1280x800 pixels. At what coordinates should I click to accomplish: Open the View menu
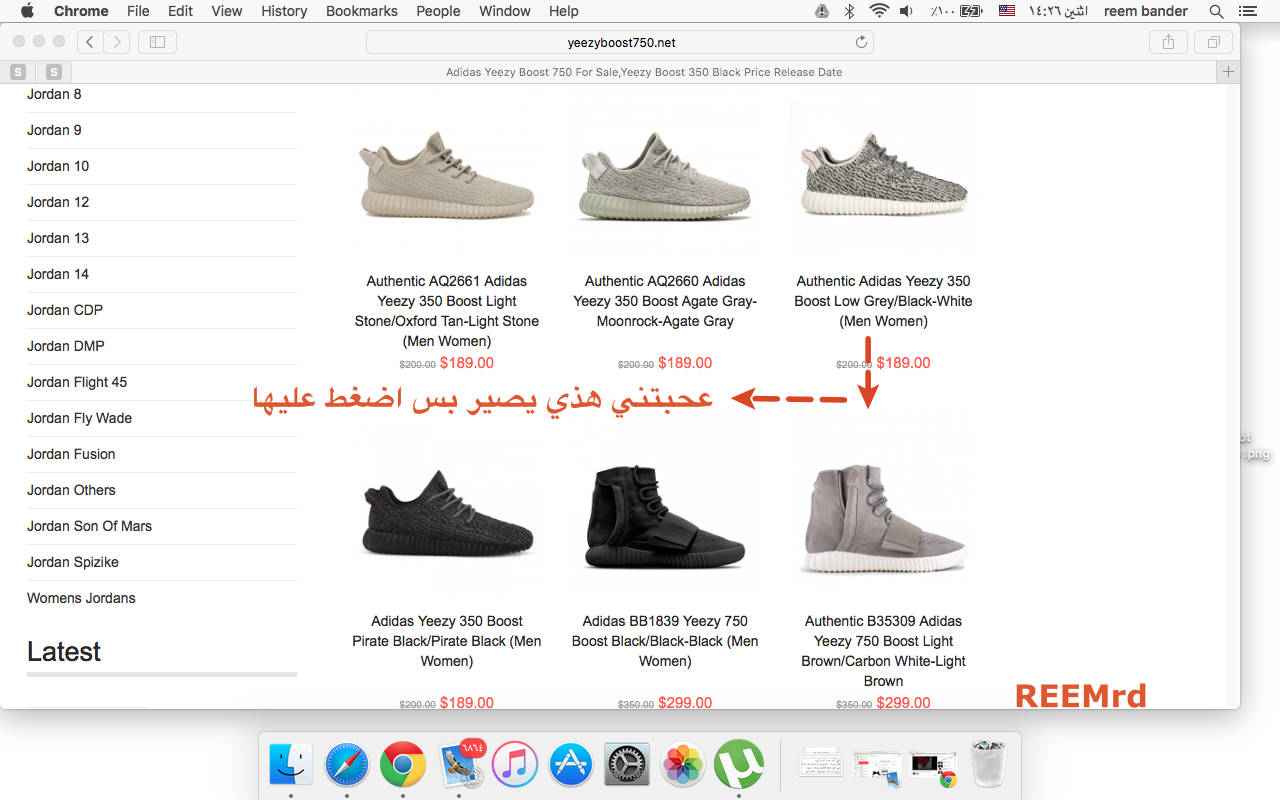pyautogui.click(x=227, y=11)
